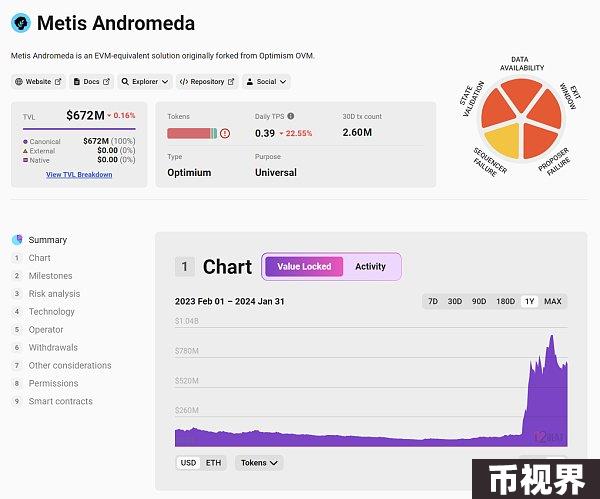
Task: Set chart range to 30D
Action: click(x=455, y=302)
